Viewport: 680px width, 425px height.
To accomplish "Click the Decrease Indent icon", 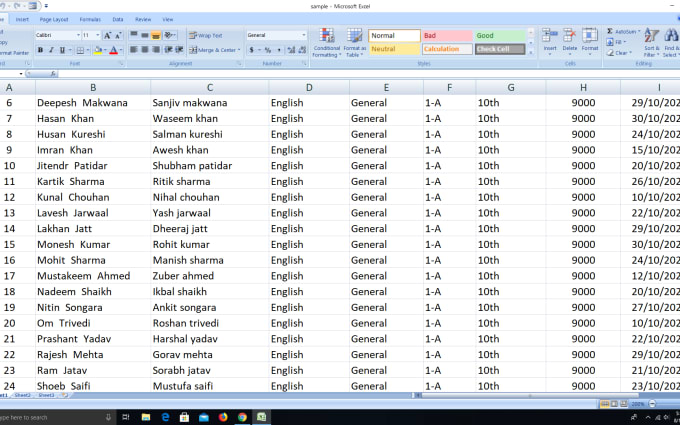I will pyautogui.click(x=169, y=50).
